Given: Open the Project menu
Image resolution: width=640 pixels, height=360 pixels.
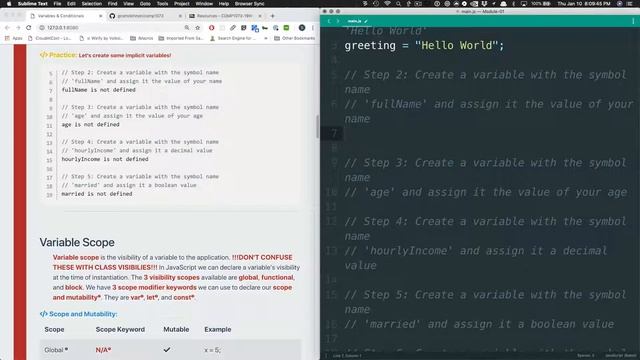Looking at the screenshot, I should pos(182,4).
